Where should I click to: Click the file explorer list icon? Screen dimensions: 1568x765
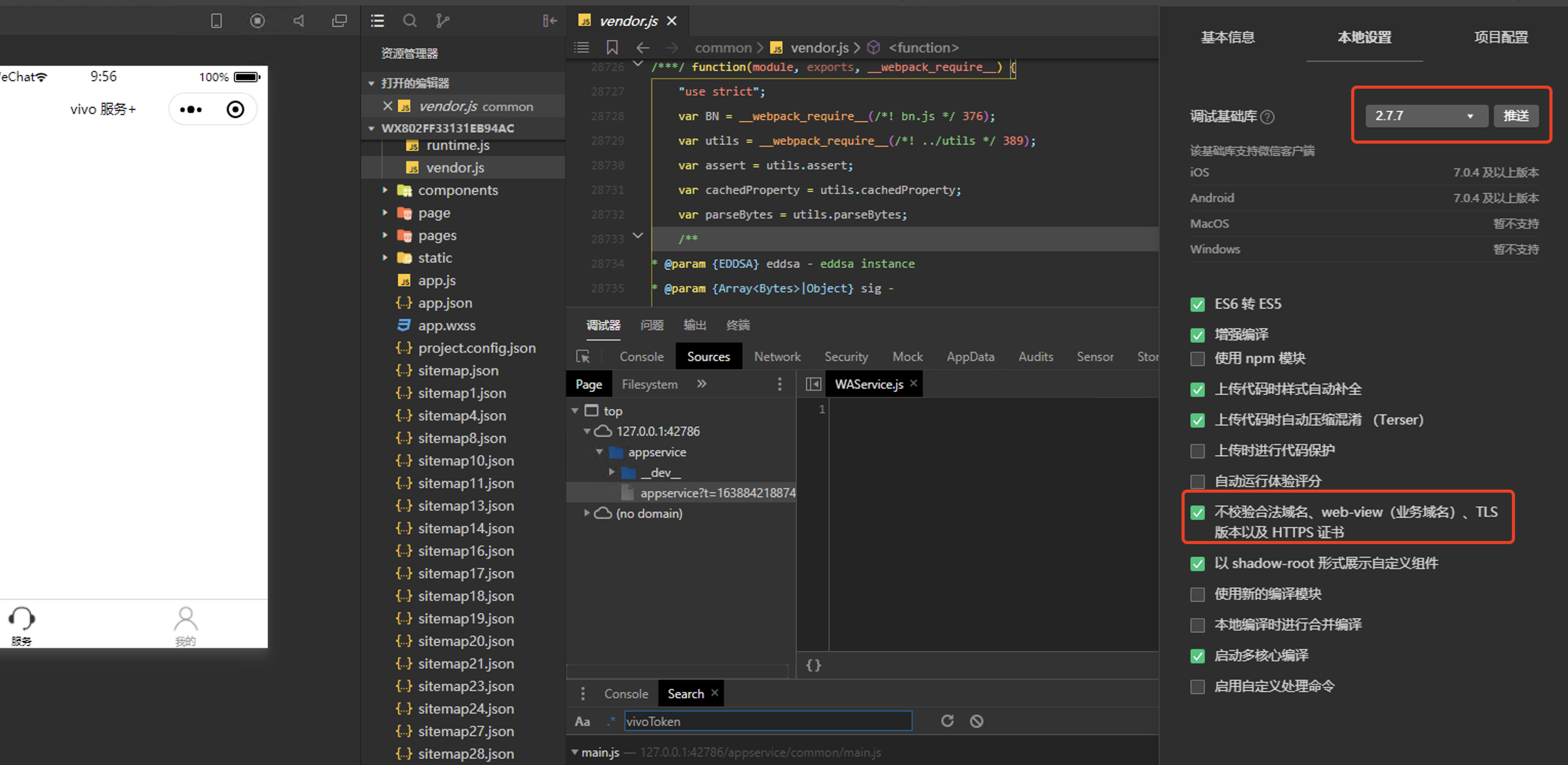click(377, 21)
